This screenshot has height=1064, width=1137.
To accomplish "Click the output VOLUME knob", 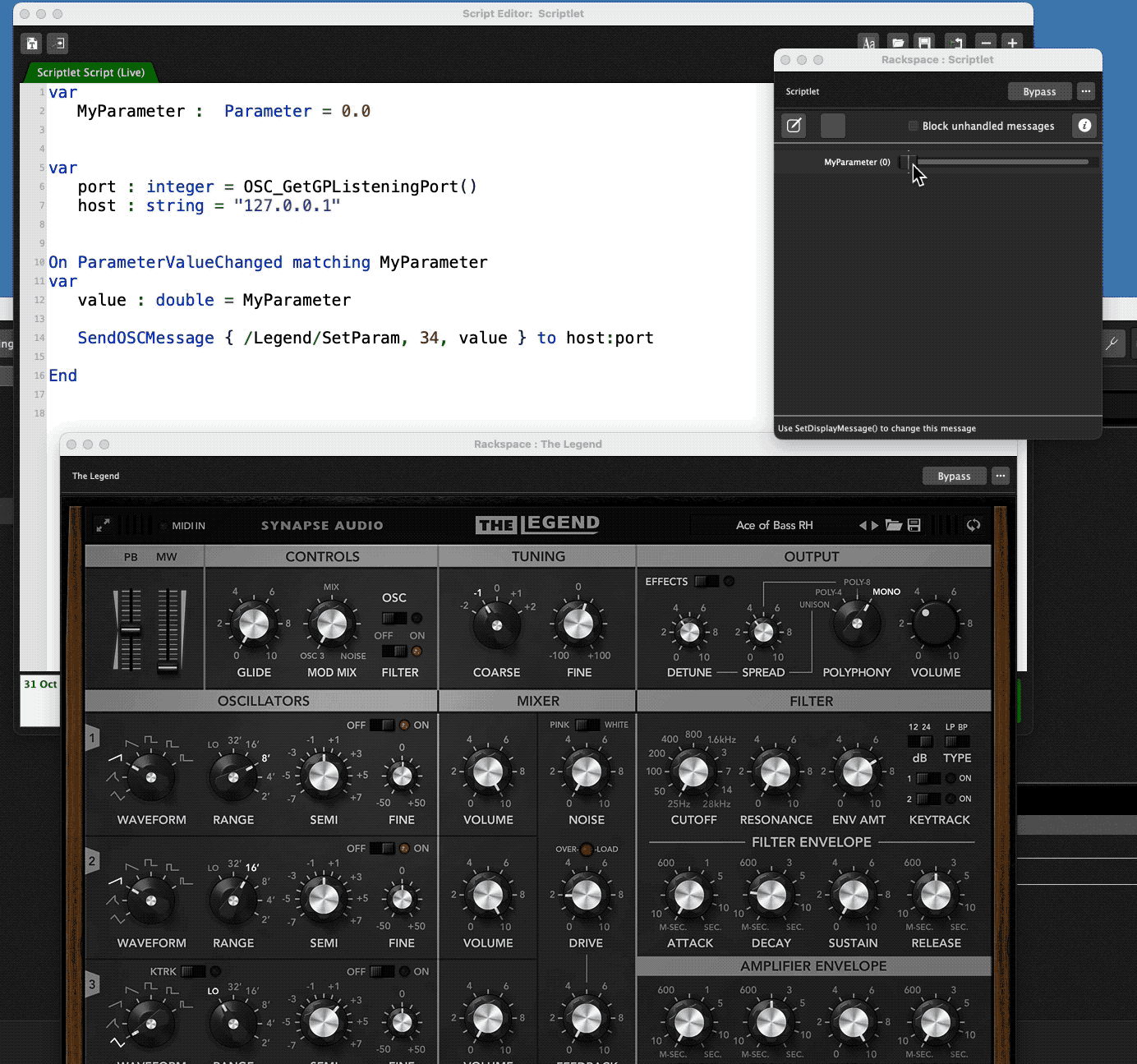I will (x=935, y=624).
